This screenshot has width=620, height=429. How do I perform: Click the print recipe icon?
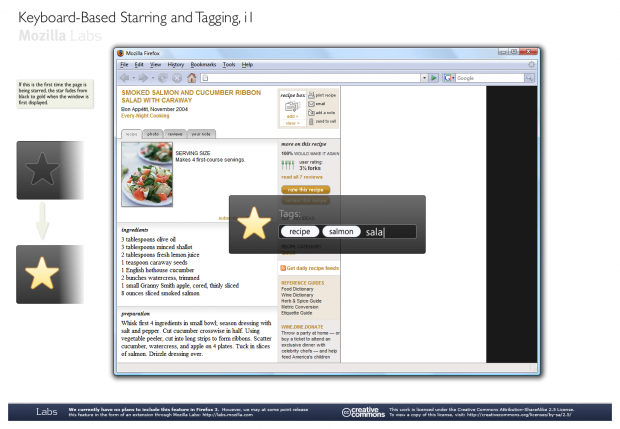coord(311,94)
